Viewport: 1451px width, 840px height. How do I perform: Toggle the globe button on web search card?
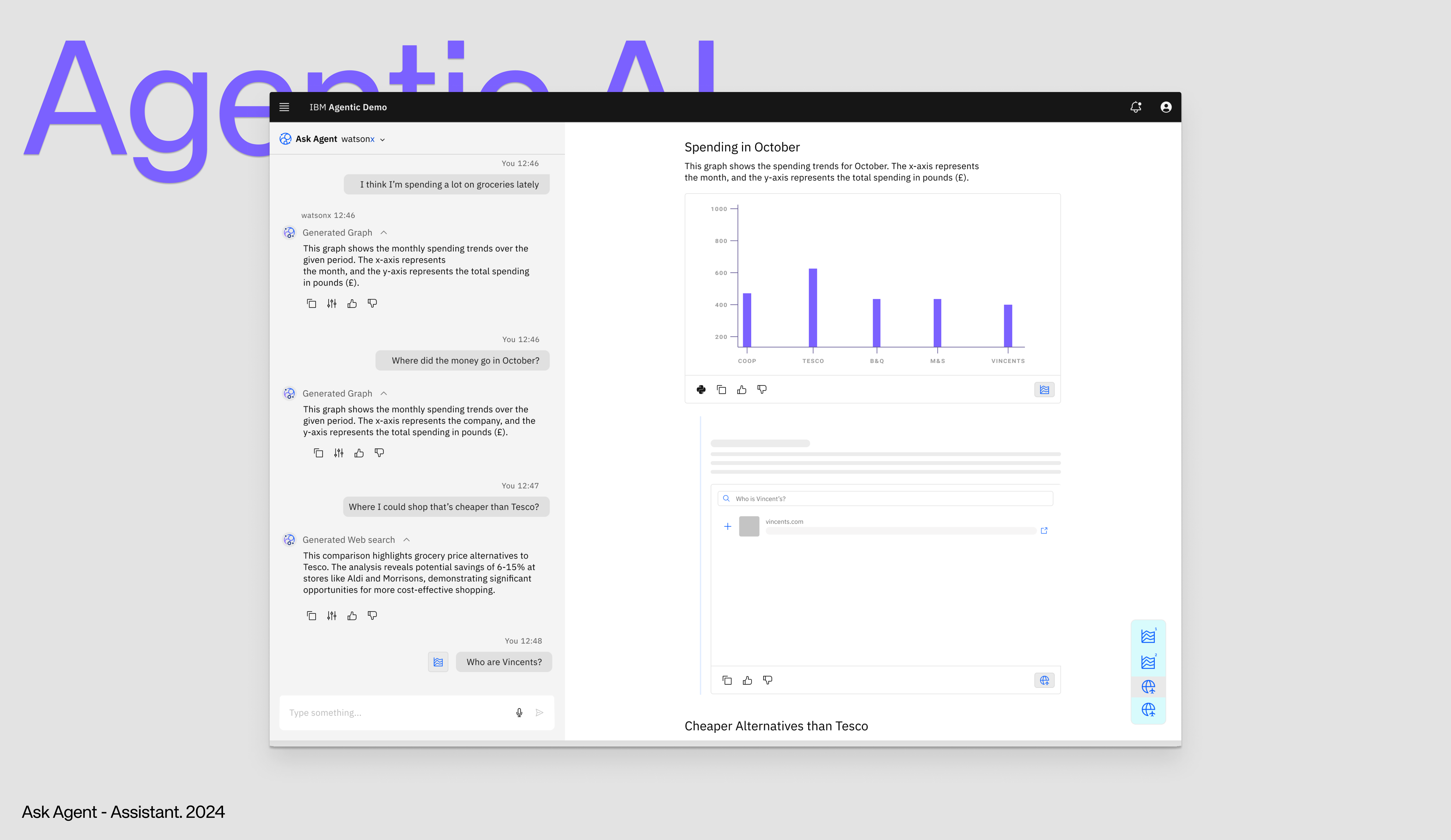coord(1044,681)
